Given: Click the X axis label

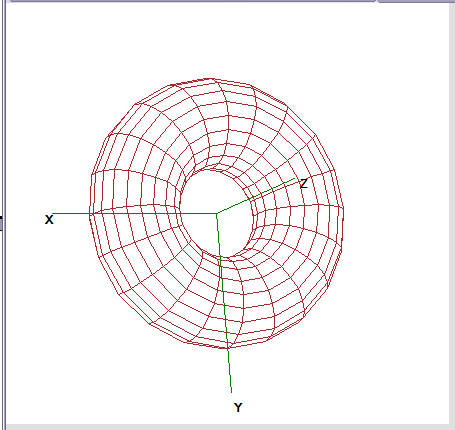Looking at the screenshot, I should pos(49,220).
